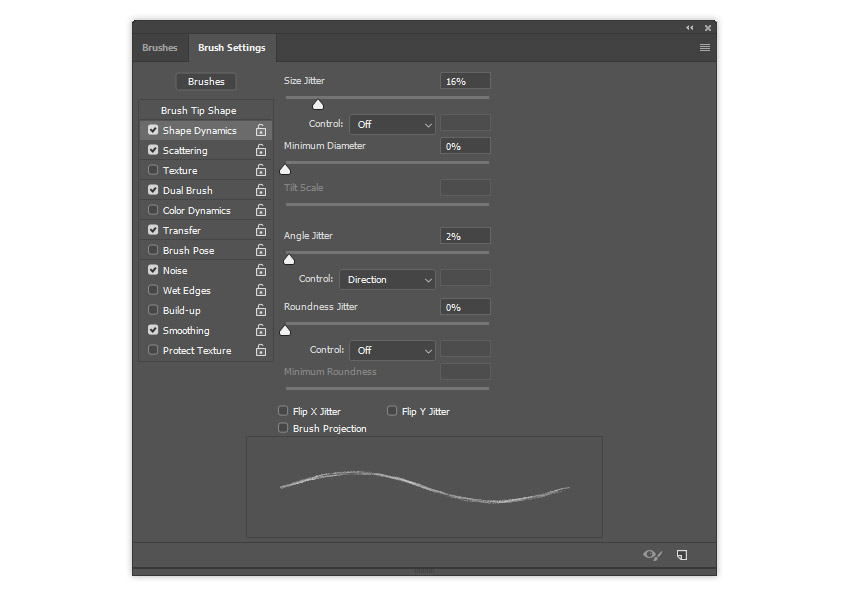850x596 pixels.
Task: Open Angle Jitter Control dropdown showing Direction
Action: tap(387, 280)
